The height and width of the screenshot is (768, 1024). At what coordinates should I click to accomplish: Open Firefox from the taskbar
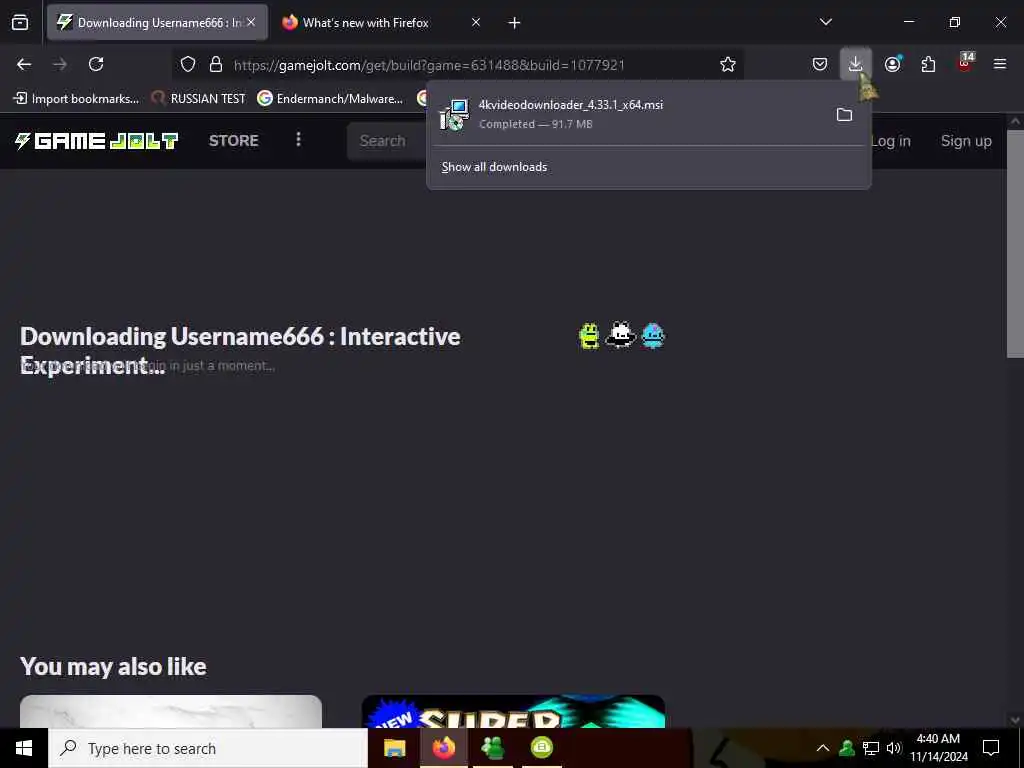point(443,748)
